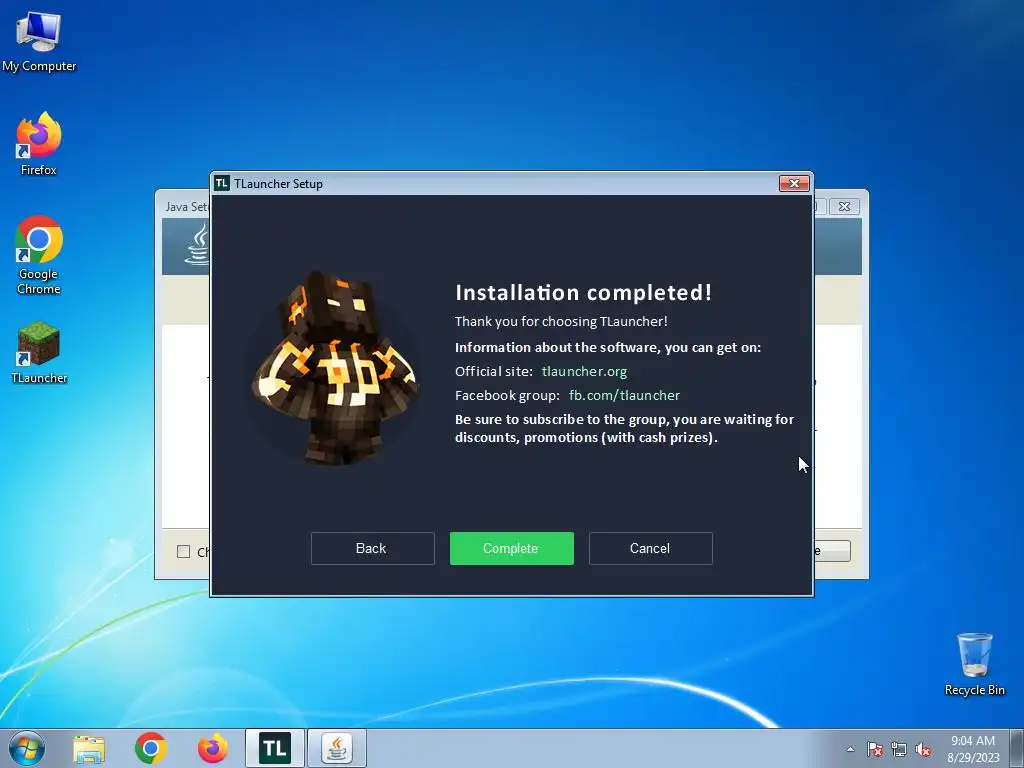Click the green Complete button
Viewport: 1024px width, 768px height.
coord(511,549)
